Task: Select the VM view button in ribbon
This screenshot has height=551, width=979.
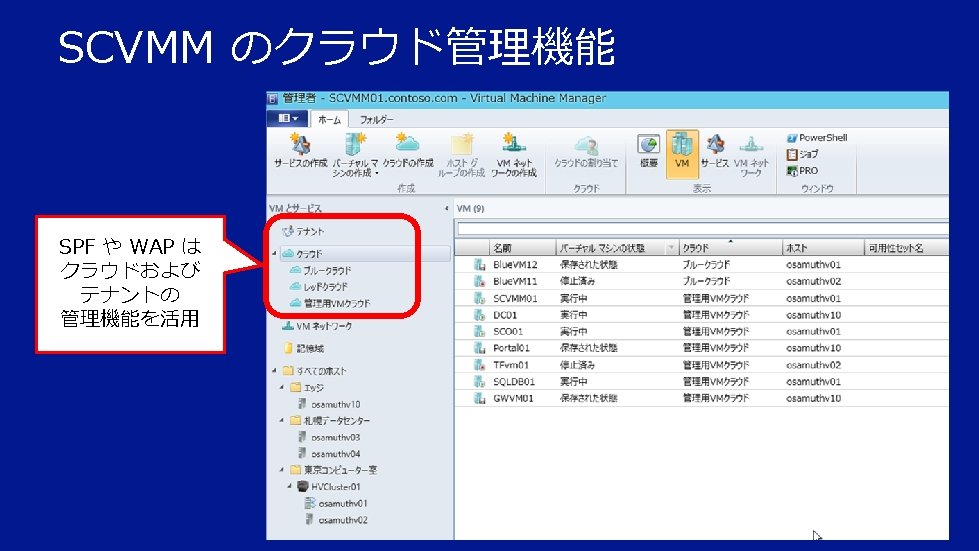Action: pos(682,154)
